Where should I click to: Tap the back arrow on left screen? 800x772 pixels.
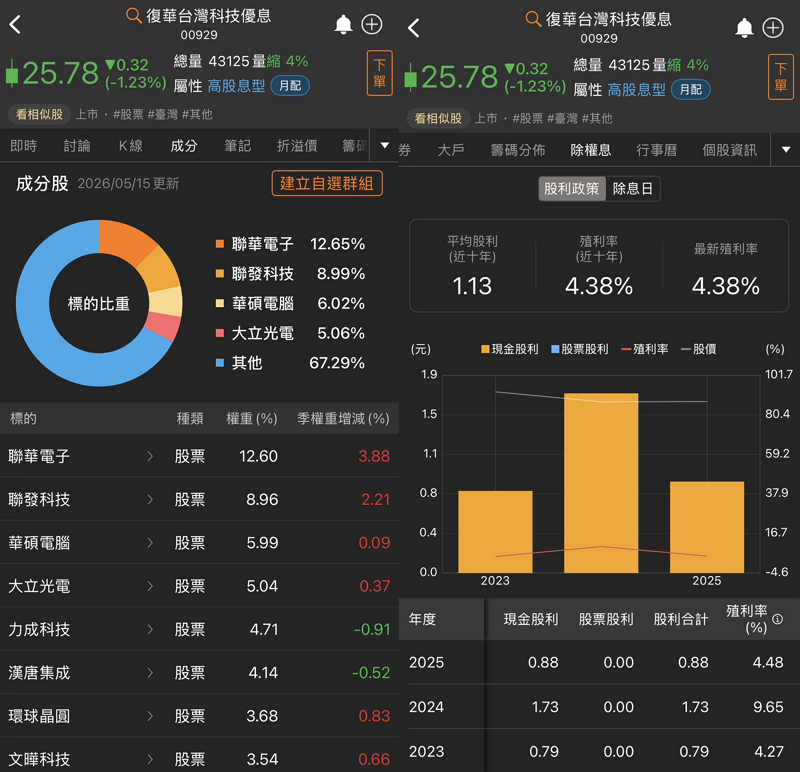point(15,24)
